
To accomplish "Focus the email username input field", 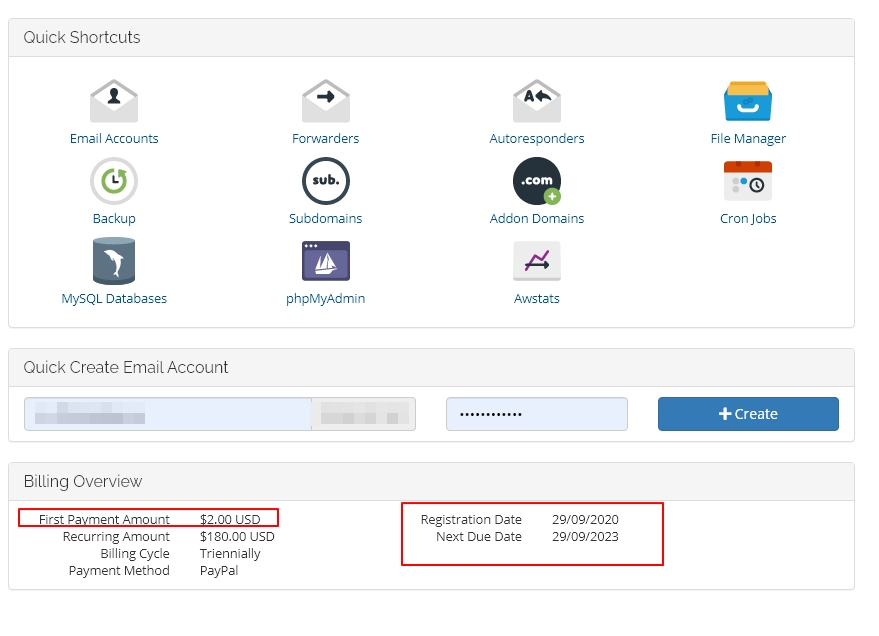I will click(x=167, y=414).
